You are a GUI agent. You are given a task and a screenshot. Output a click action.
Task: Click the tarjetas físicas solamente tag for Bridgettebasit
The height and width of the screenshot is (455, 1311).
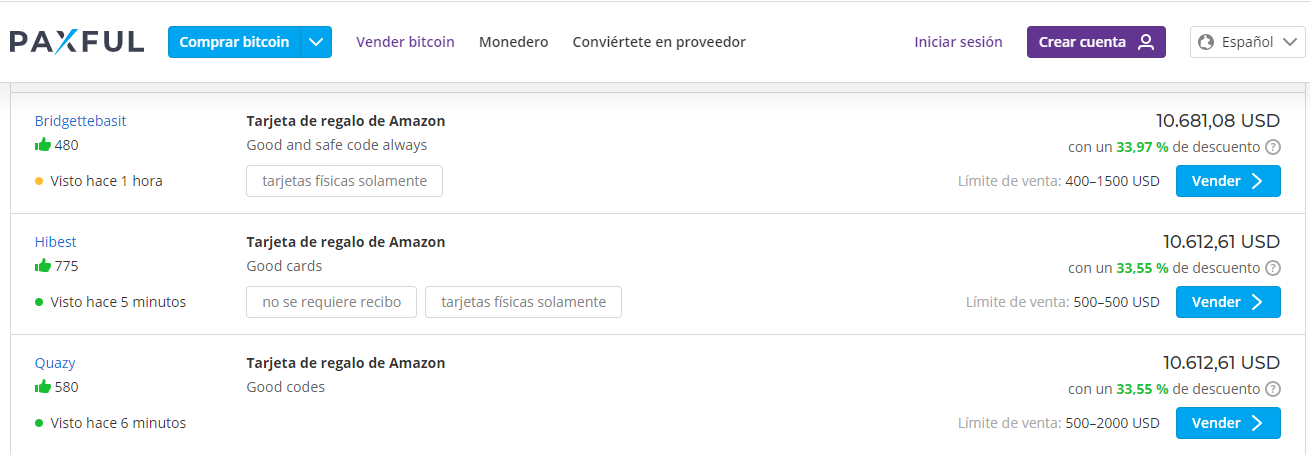[x=344, y=181]
